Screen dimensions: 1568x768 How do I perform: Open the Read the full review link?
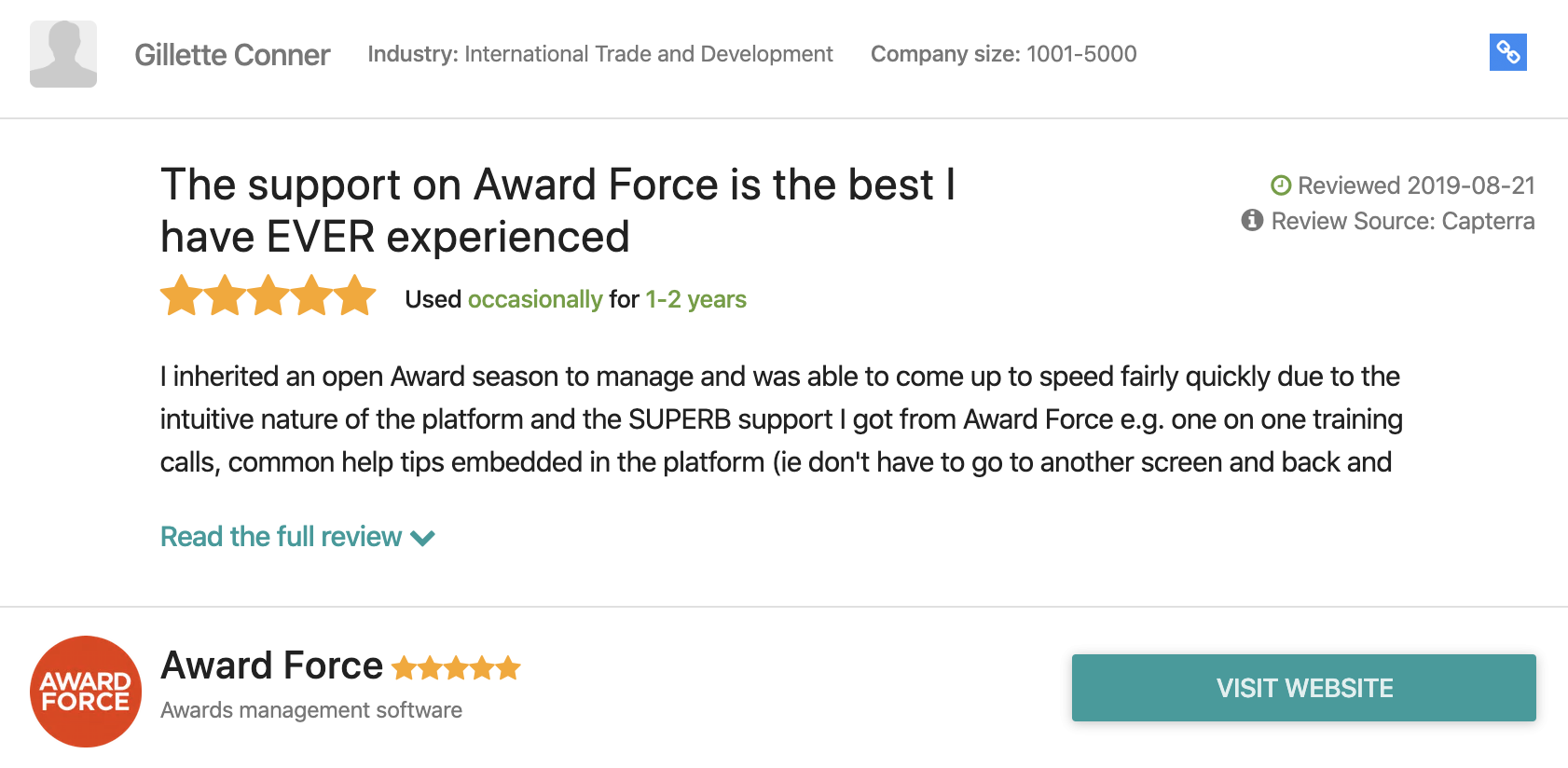(x=281, y=537)
